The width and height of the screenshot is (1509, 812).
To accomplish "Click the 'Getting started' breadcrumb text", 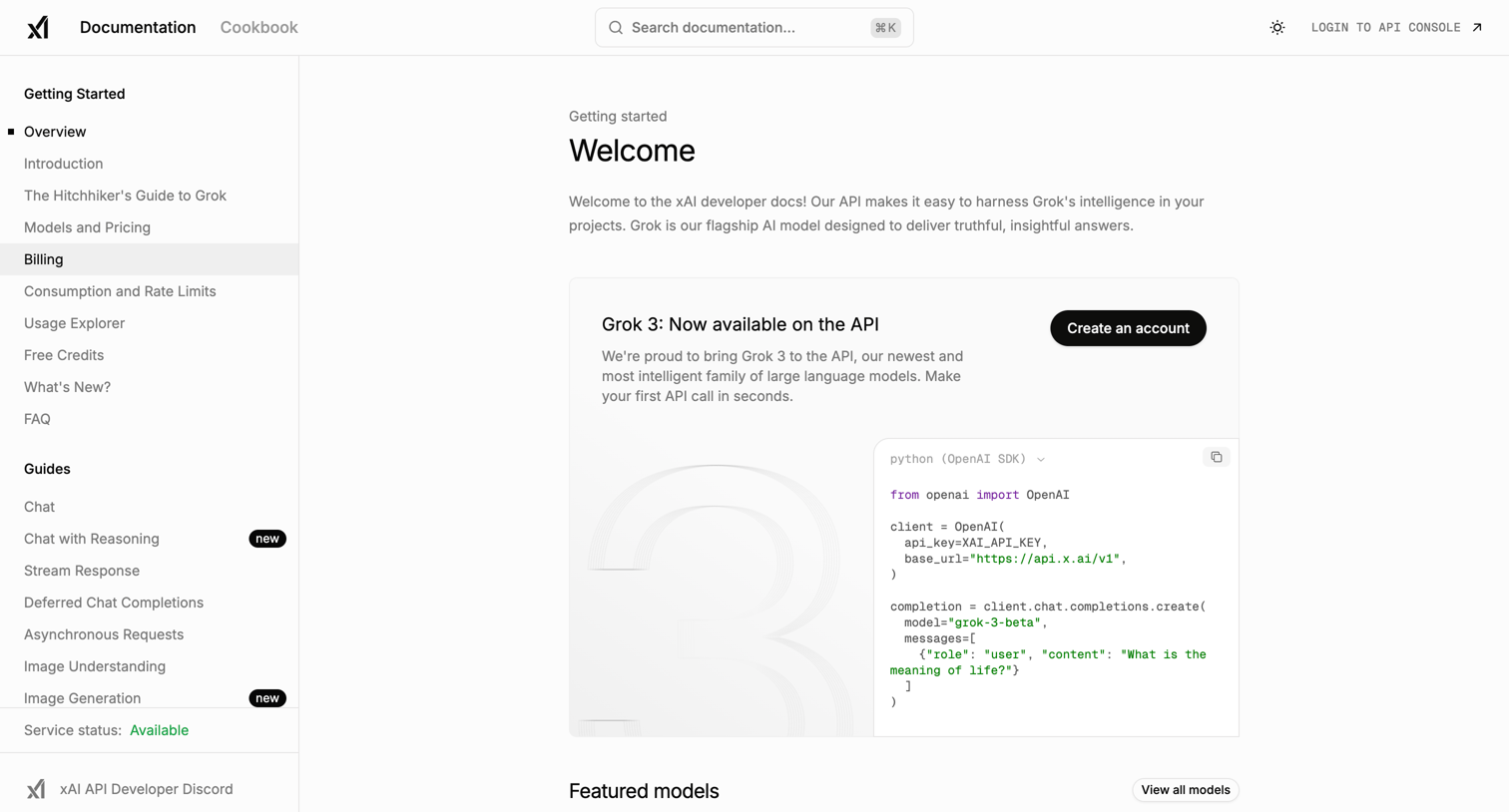I will click(x=618, y=117).
